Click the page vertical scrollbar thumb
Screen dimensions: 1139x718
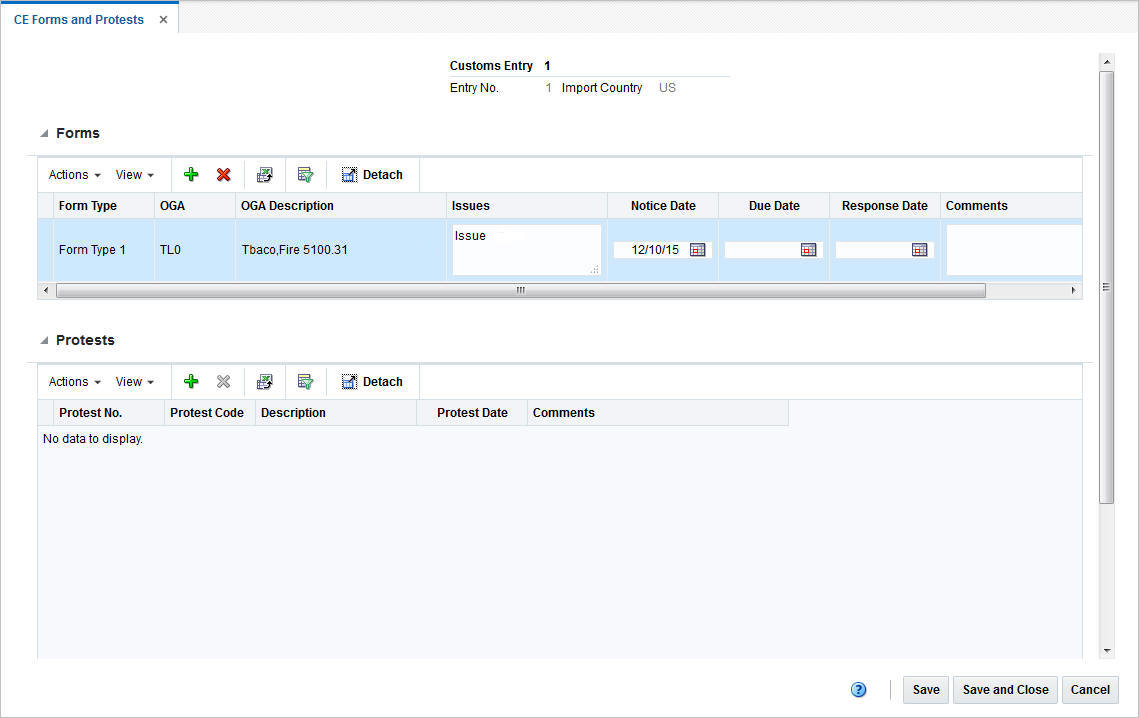click(1107, 287)
